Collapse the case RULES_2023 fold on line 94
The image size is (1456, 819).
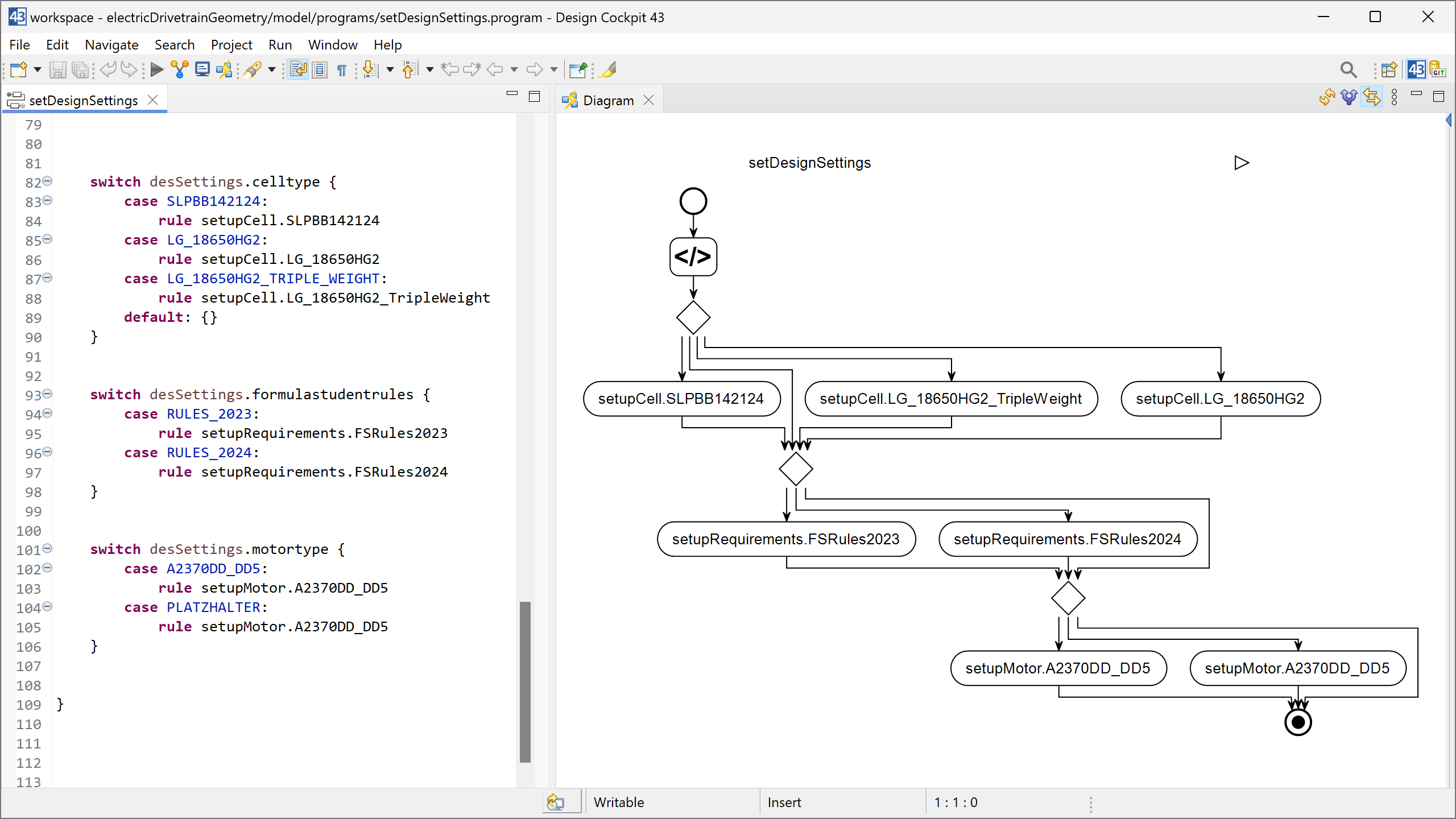pos(48,413)
